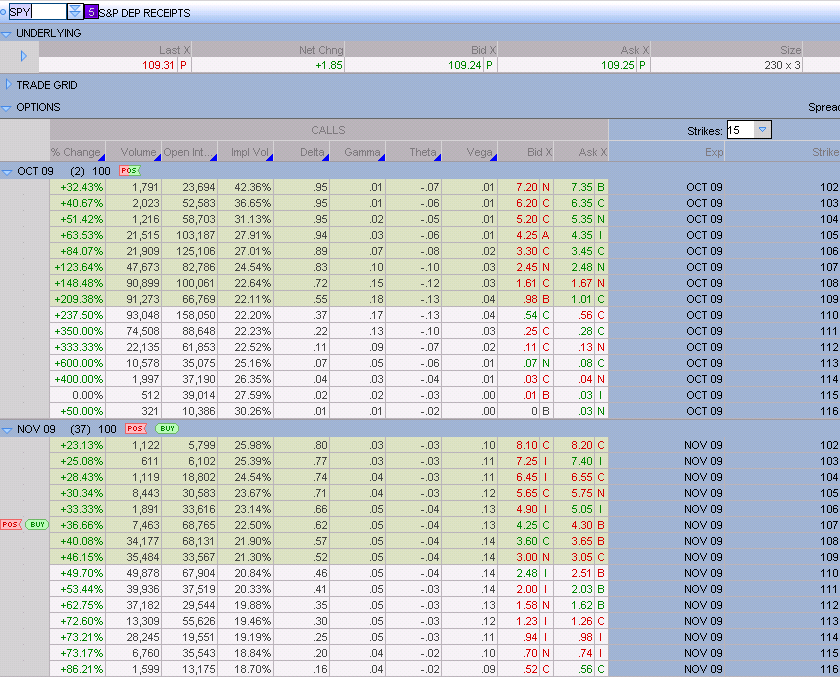This screenshot has width=840, height=677.
Task: Click the NOV 09 108 call ask 3.65
Action: (x=582, y=541)
